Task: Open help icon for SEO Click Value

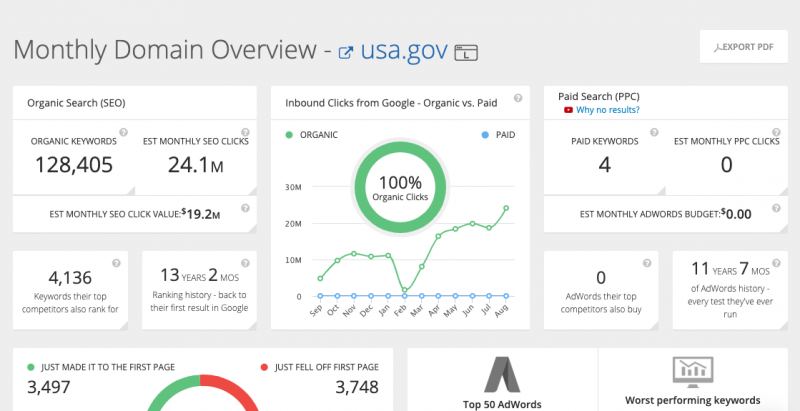Action: (x=245, y=208)
